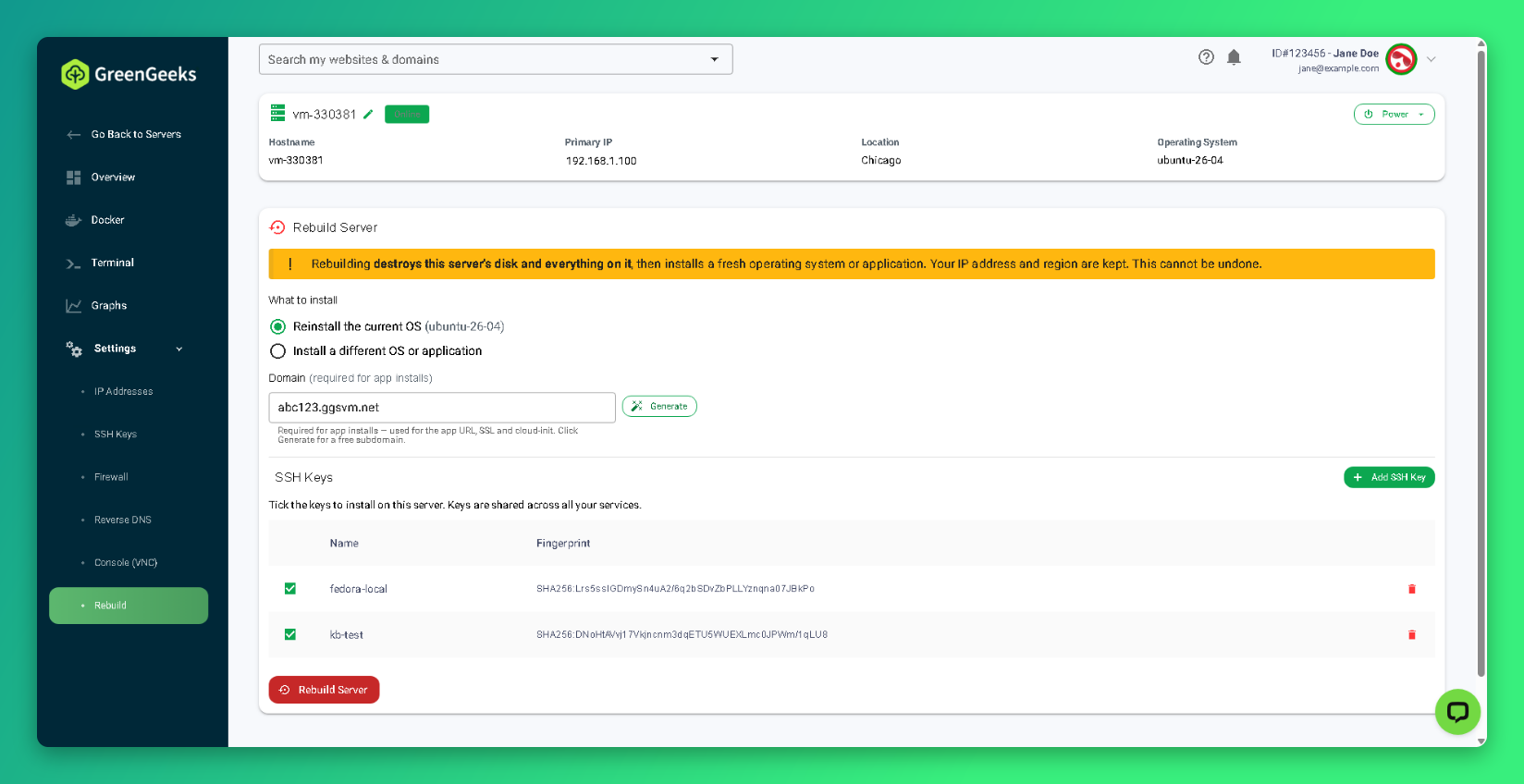The height and width of the screenshot is (784, 1524).
Task: Click the Settings gears icon
Action: 74,349
